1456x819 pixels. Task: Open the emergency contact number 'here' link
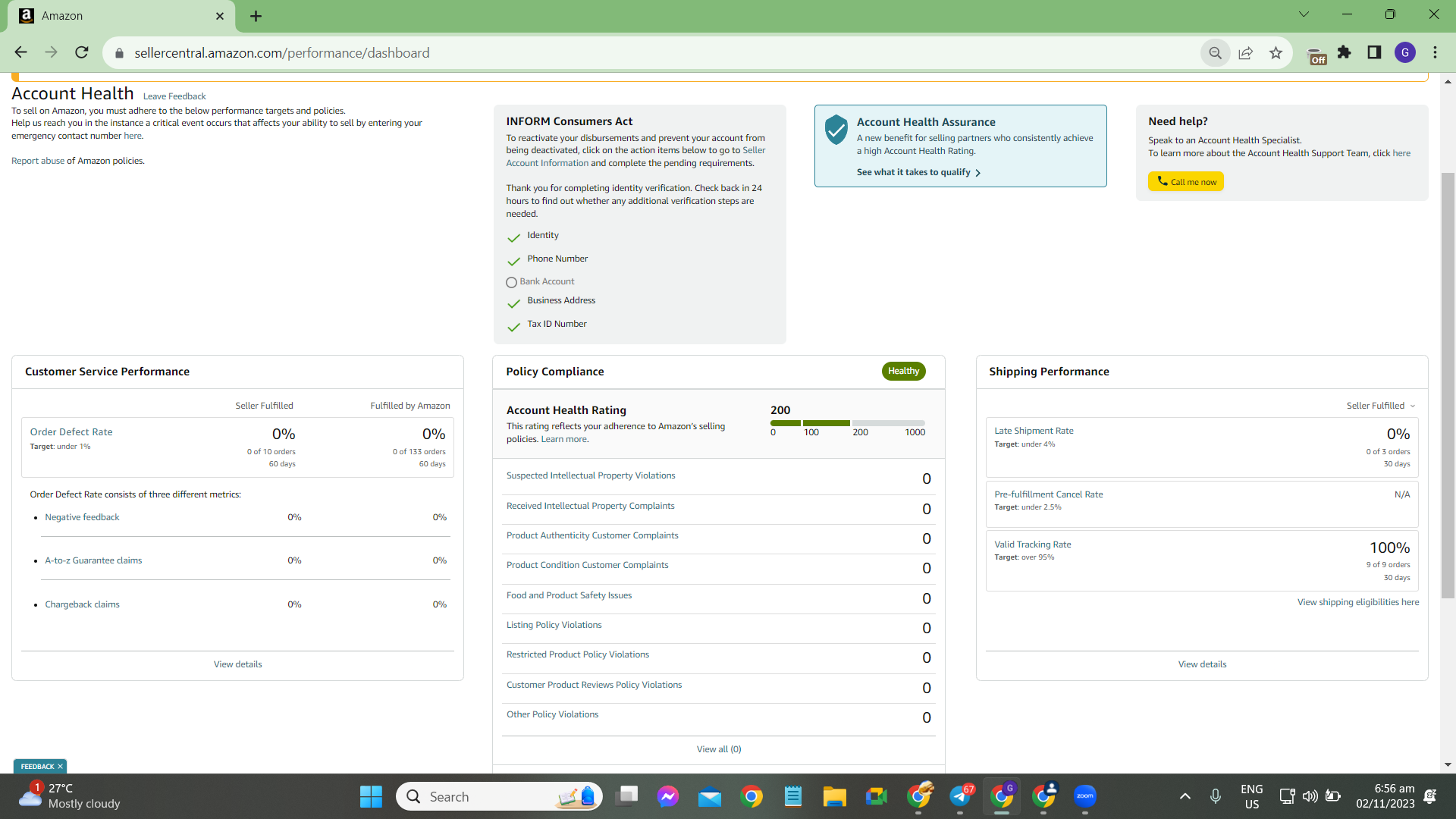coord(133,136)
